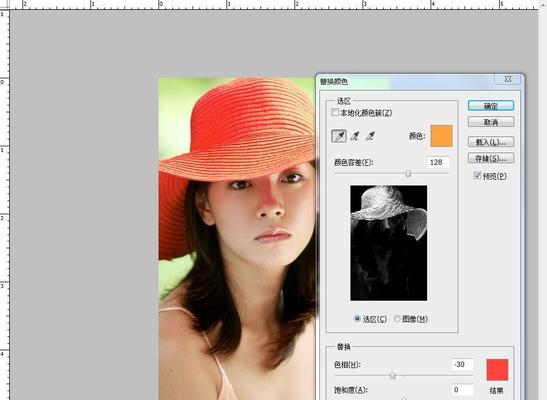Click the 色相 value field showing -30

tap(463, 364)
